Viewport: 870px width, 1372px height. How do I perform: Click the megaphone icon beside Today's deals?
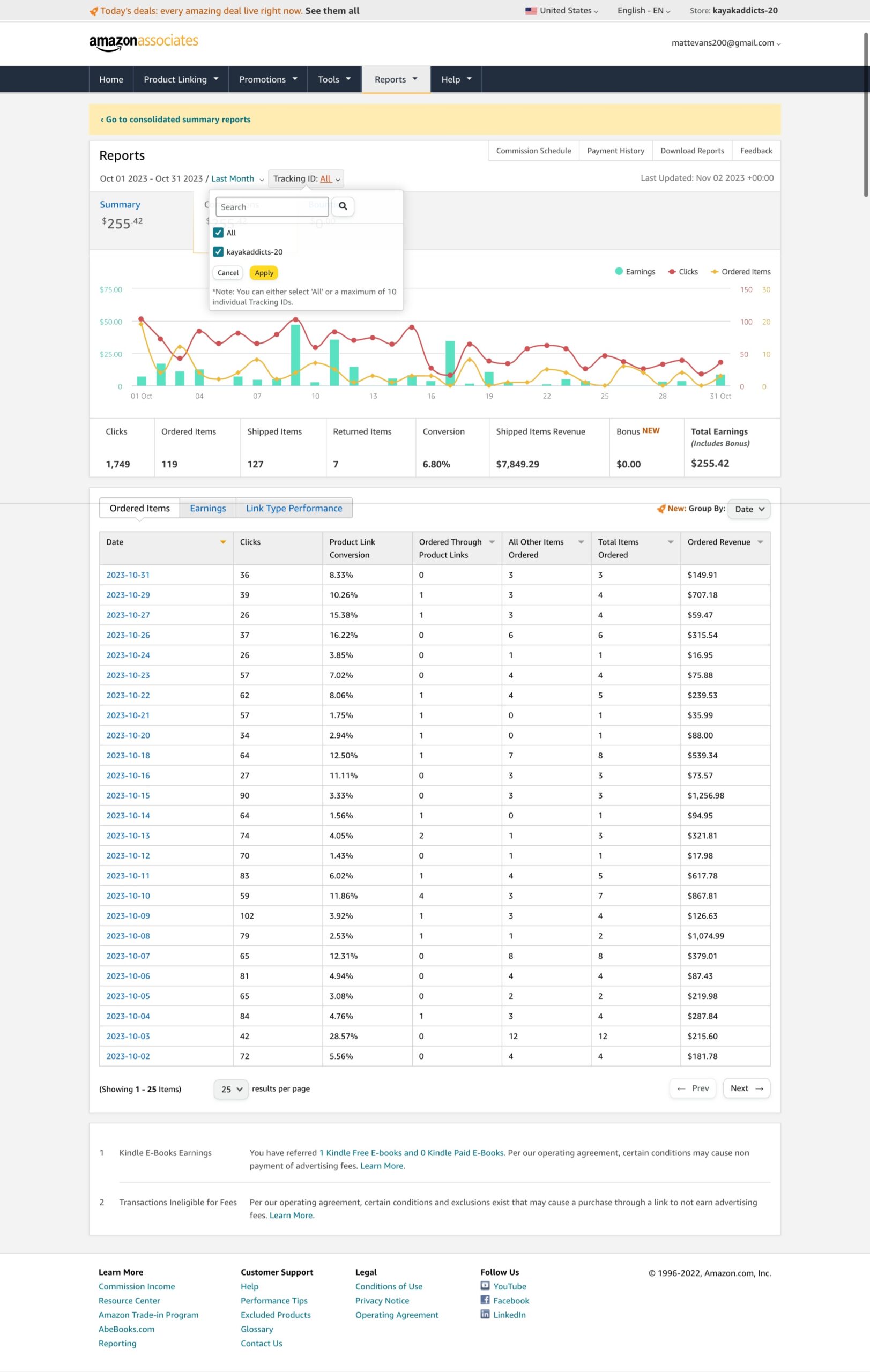93,11
